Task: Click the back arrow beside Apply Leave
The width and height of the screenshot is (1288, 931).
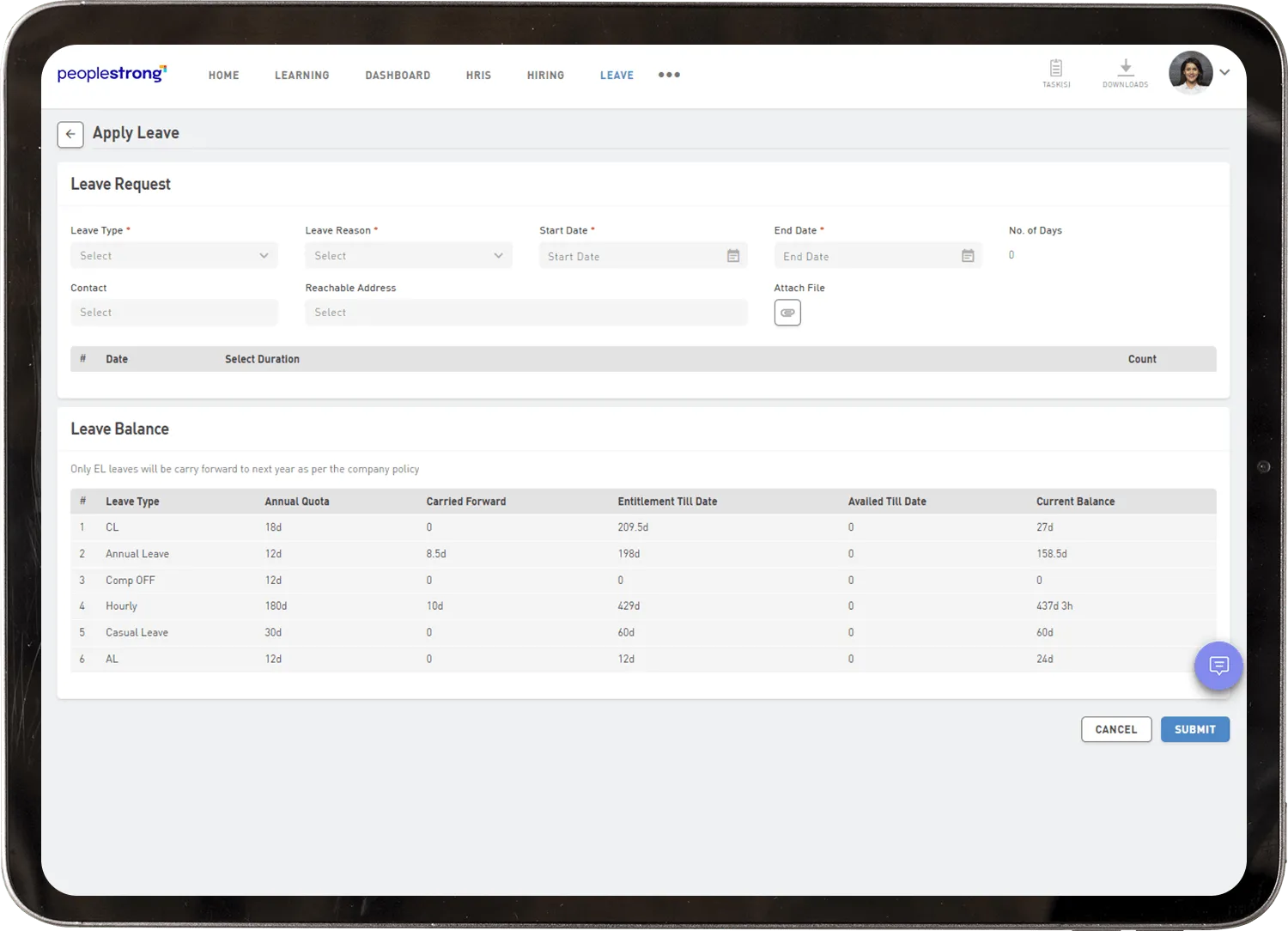Action: 70,134
